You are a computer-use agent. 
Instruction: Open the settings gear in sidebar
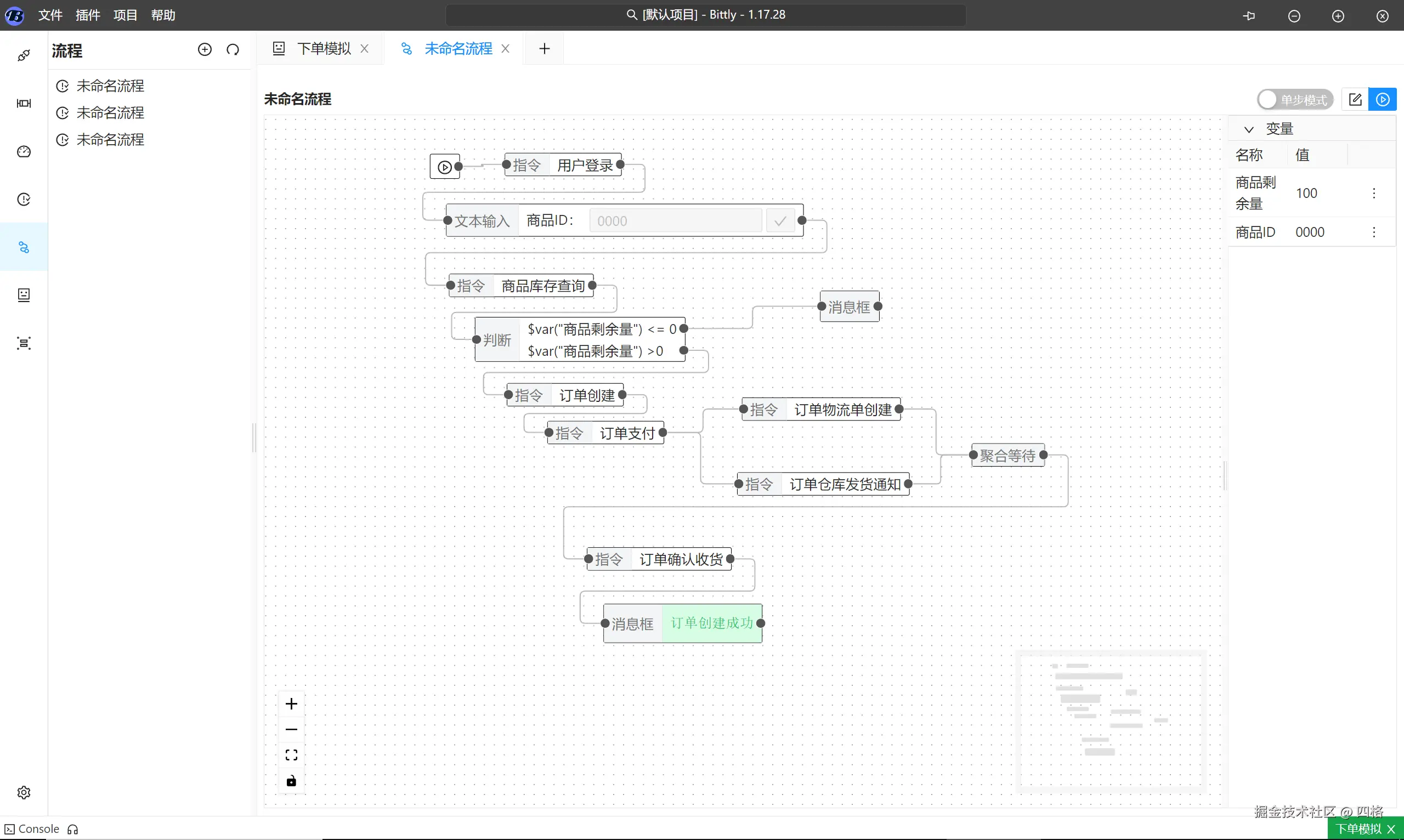(x=24, y=792)
